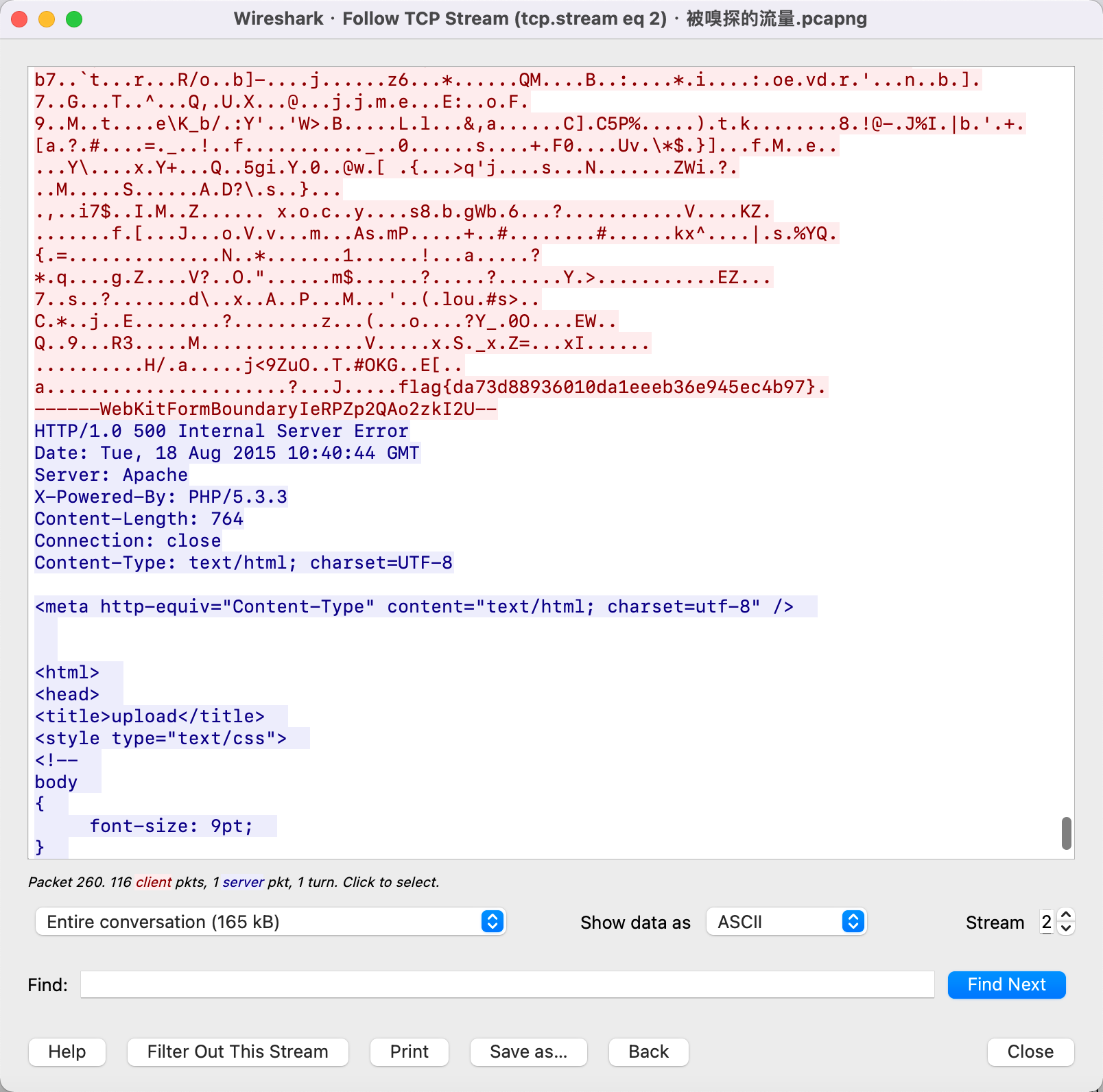Click the X-Powered-By: PHP/5.3.3 line
Screen dimensions: 1103x1092
(161, 497)
